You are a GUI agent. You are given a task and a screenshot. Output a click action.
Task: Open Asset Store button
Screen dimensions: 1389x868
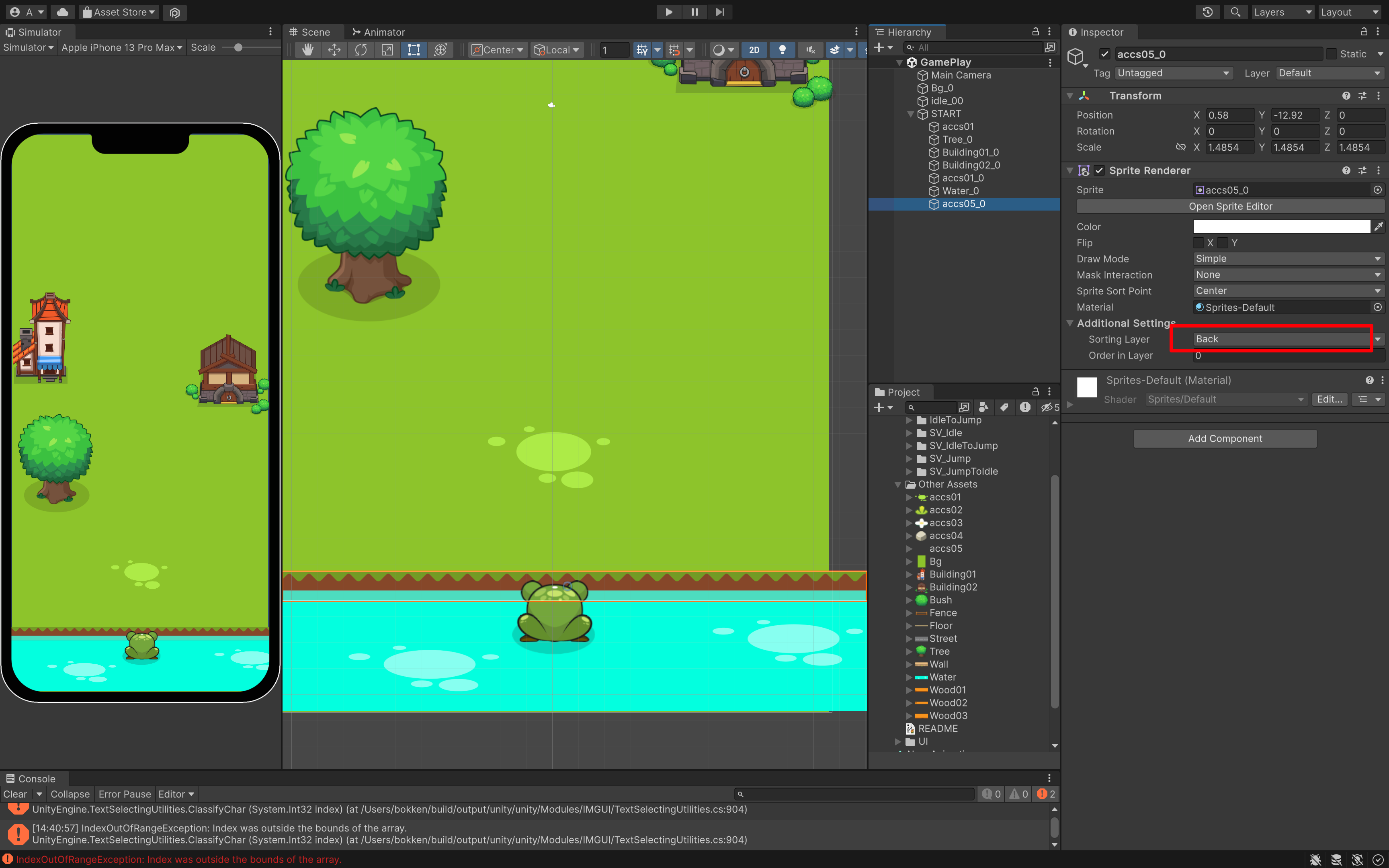[x=118, y=12]
